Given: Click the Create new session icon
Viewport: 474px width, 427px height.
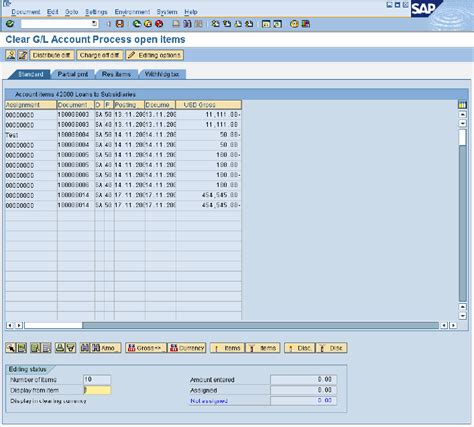Looking at the screenshot, I should [x=266, y=24].
